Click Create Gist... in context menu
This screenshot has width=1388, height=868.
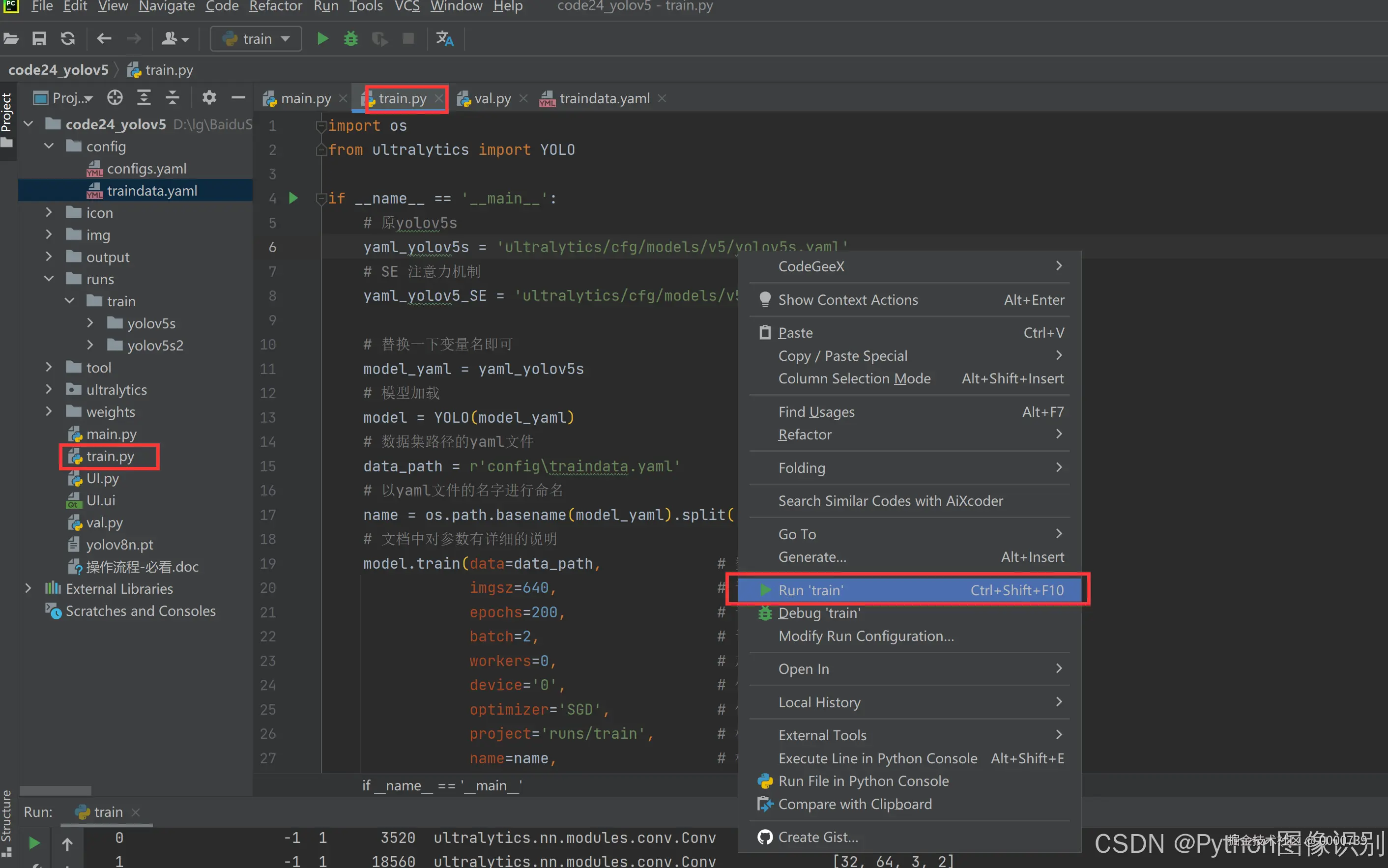coord(817,837)
